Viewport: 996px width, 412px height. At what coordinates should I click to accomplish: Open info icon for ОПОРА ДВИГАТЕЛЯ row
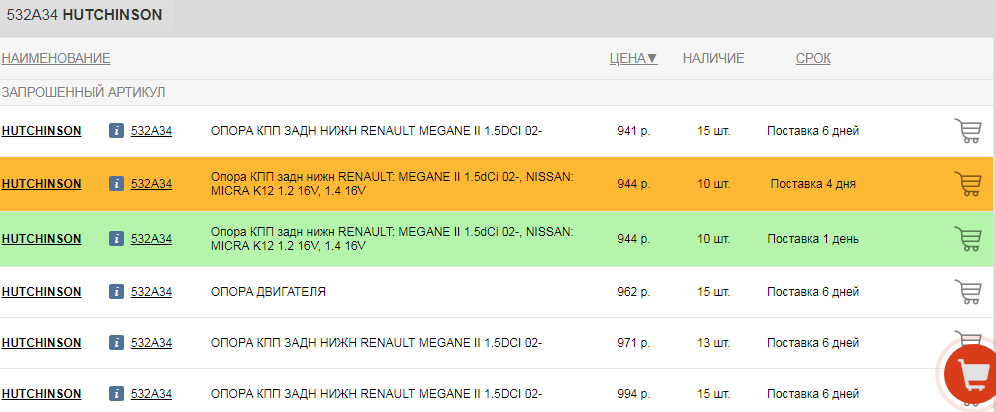(116, 292)
